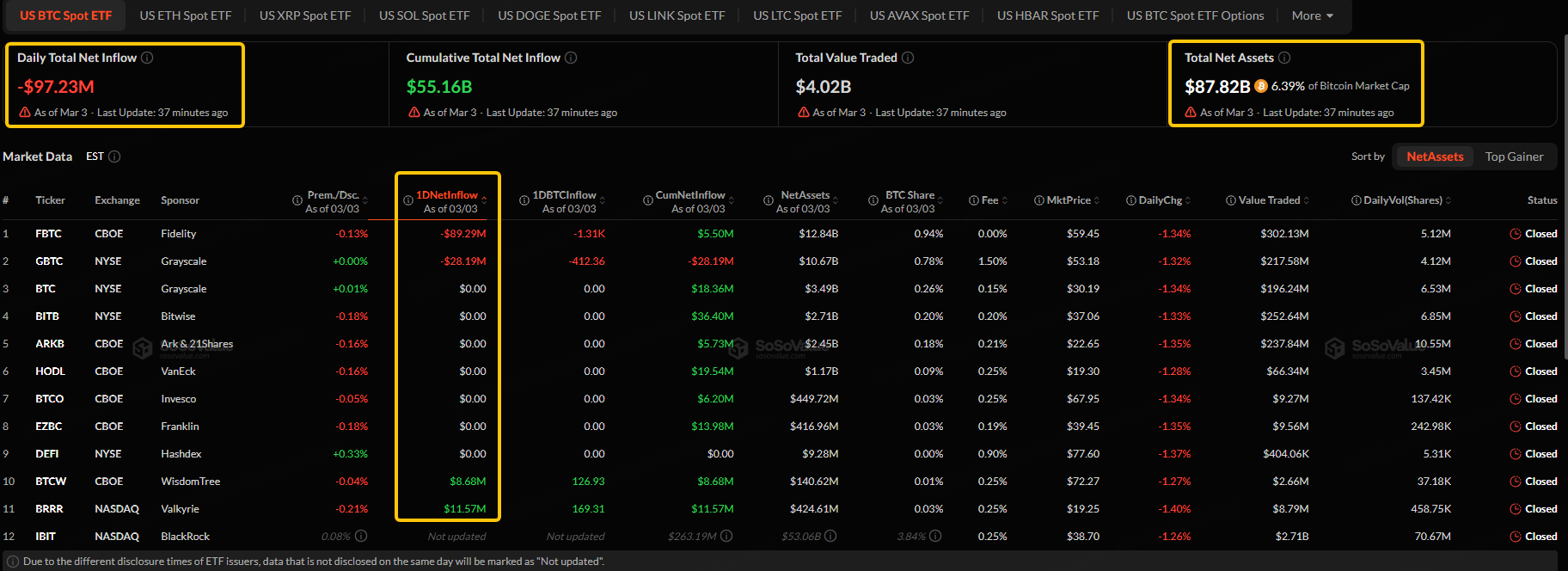1568x571 pixels.
Task: Open US BTC Spot ETF Options tab
Action: click(1195, 15)
